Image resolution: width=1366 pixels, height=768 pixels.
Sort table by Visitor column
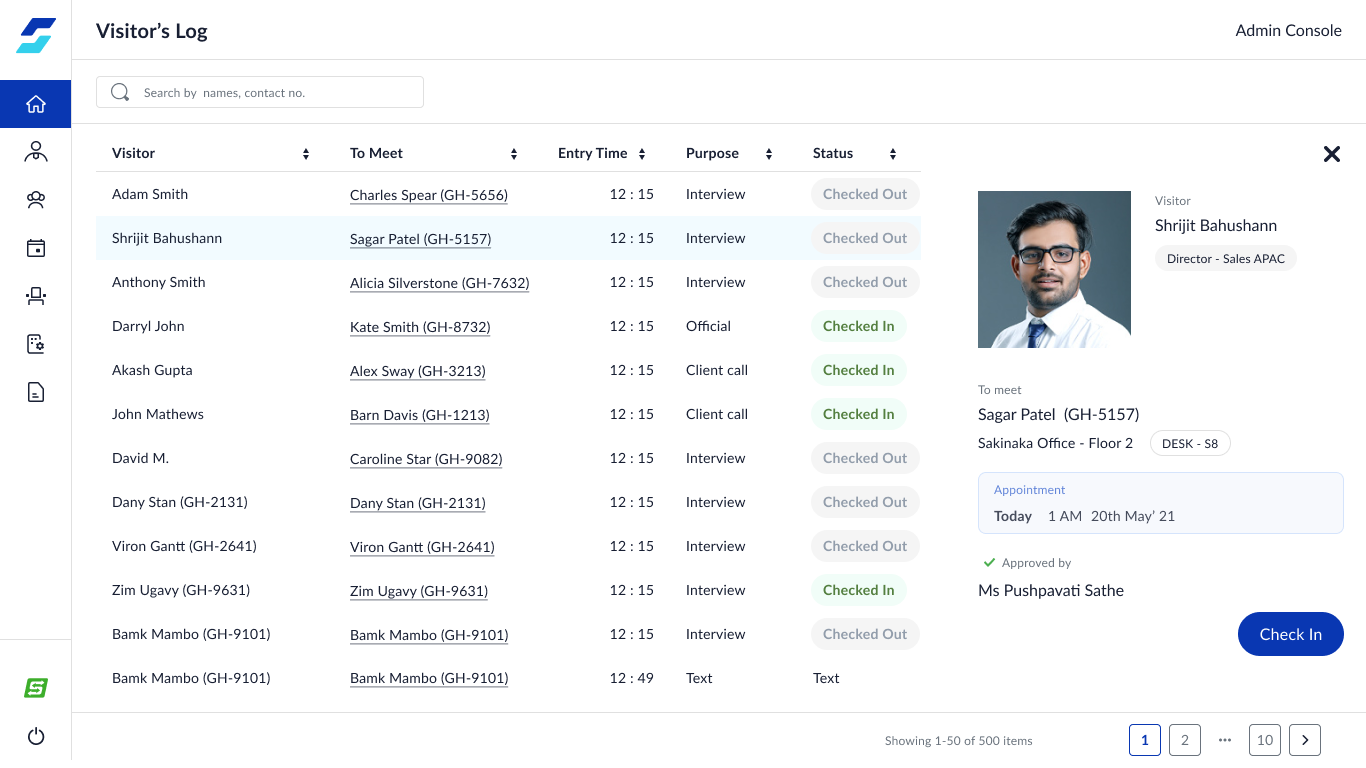tap(306, 154)
